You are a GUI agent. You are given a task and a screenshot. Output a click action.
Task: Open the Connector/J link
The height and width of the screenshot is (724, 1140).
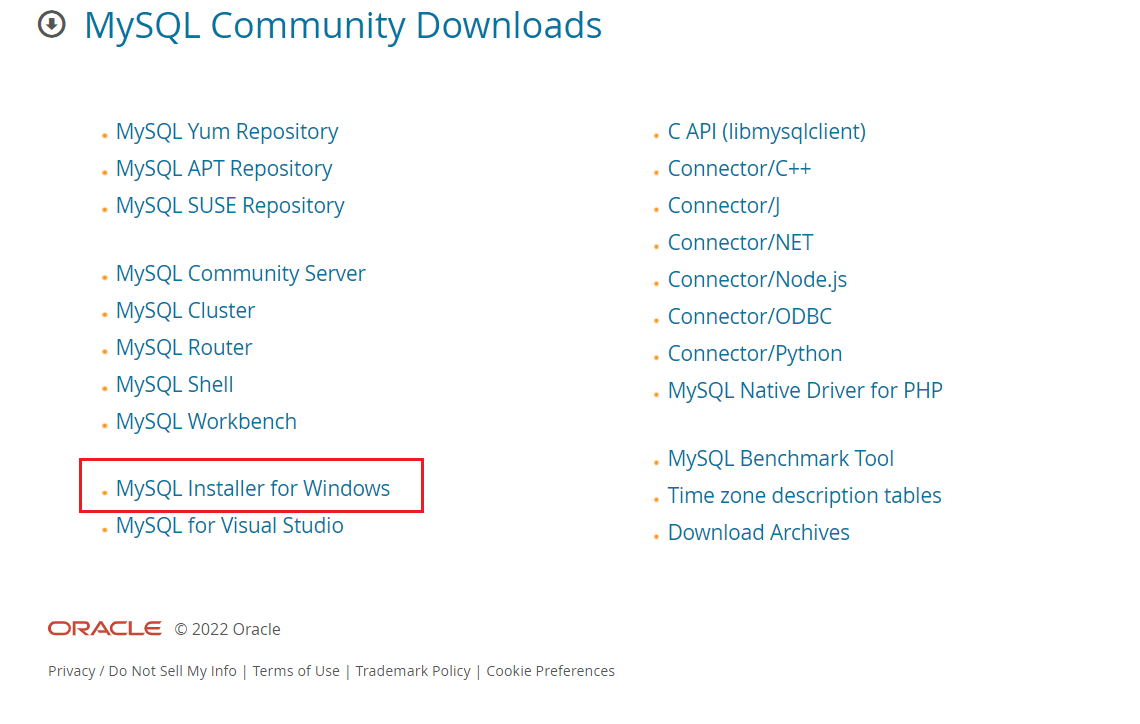pos(724,206)
